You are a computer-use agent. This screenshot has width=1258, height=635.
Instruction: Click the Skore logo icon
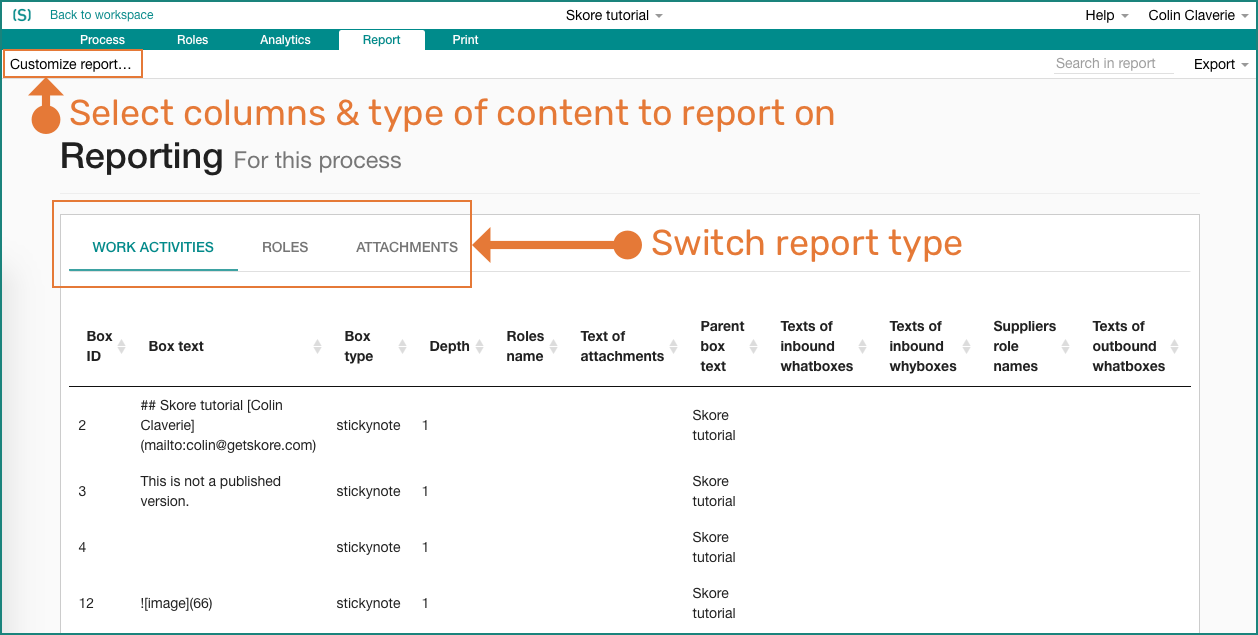point(22,15)
